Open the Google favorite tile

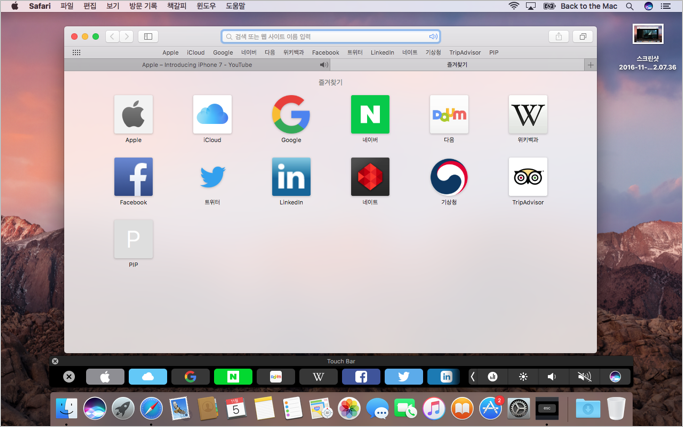point(291,115)
